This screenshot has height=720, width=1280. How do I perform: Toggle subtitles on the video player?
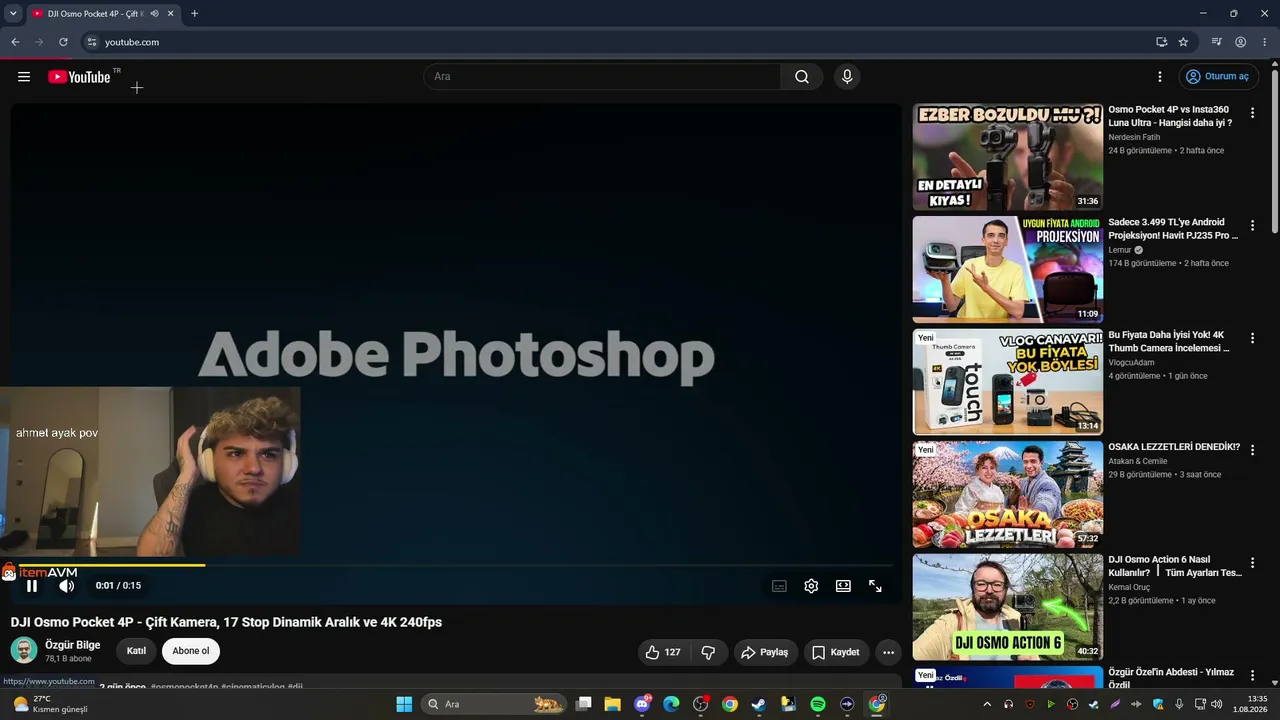tap(779, 586)
